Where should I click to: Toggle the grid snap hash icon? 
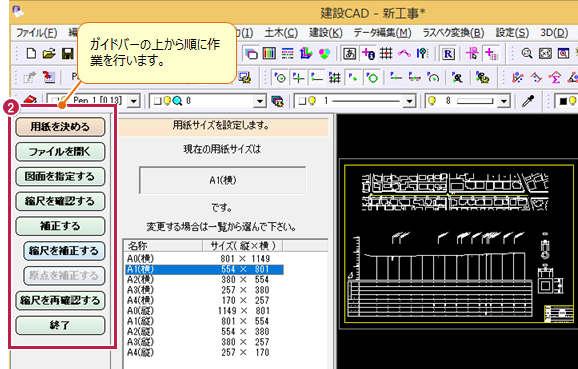click(x=334, y=77)
